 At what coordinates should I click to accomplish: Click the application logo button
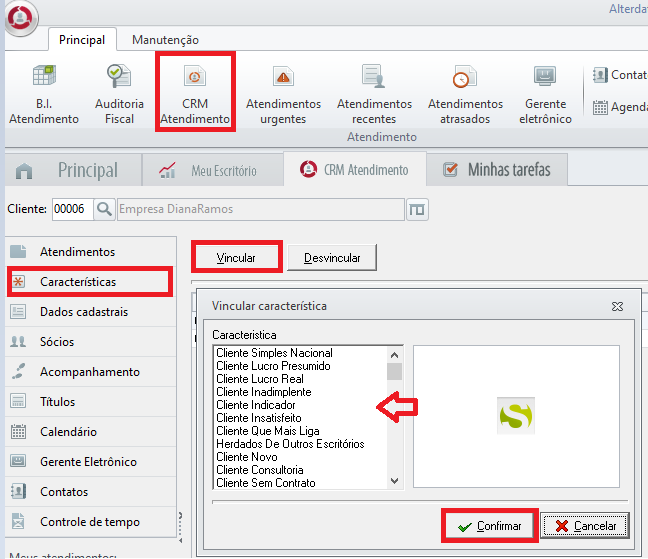click(21, 18)
